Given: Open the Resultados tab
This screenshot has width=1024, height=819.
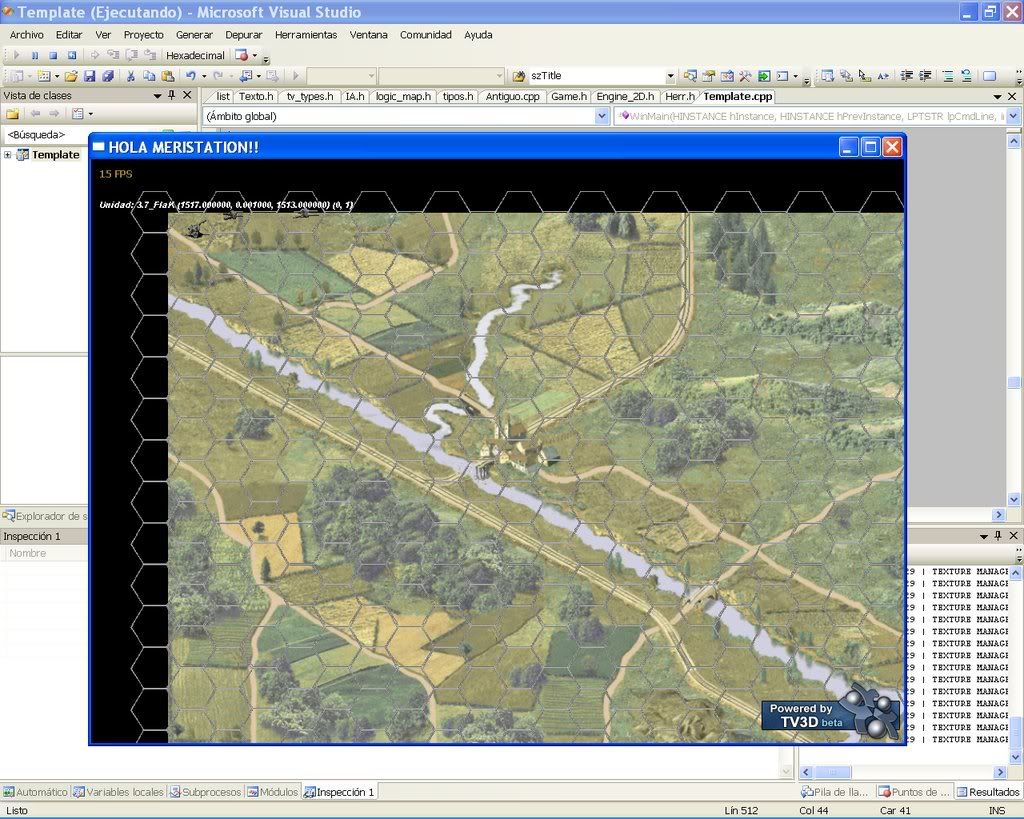Looking at the screenshot, I should 988,792.
